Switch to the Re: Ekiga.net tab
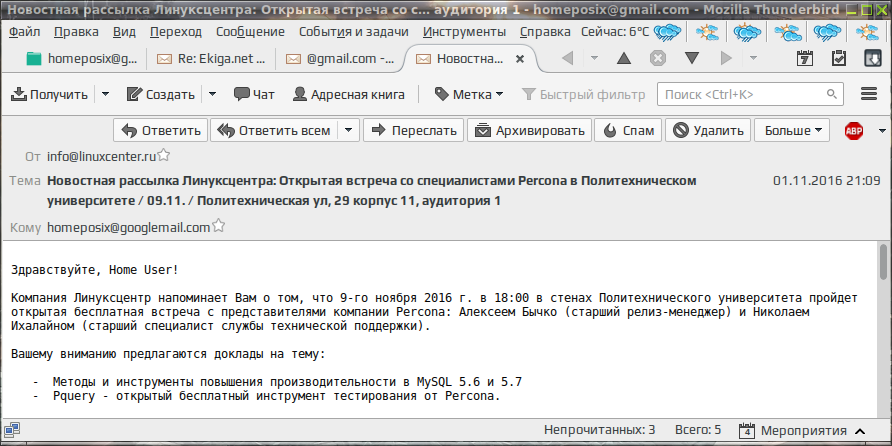The width and height of the screenshot is (892, 446). coord(212,58)
